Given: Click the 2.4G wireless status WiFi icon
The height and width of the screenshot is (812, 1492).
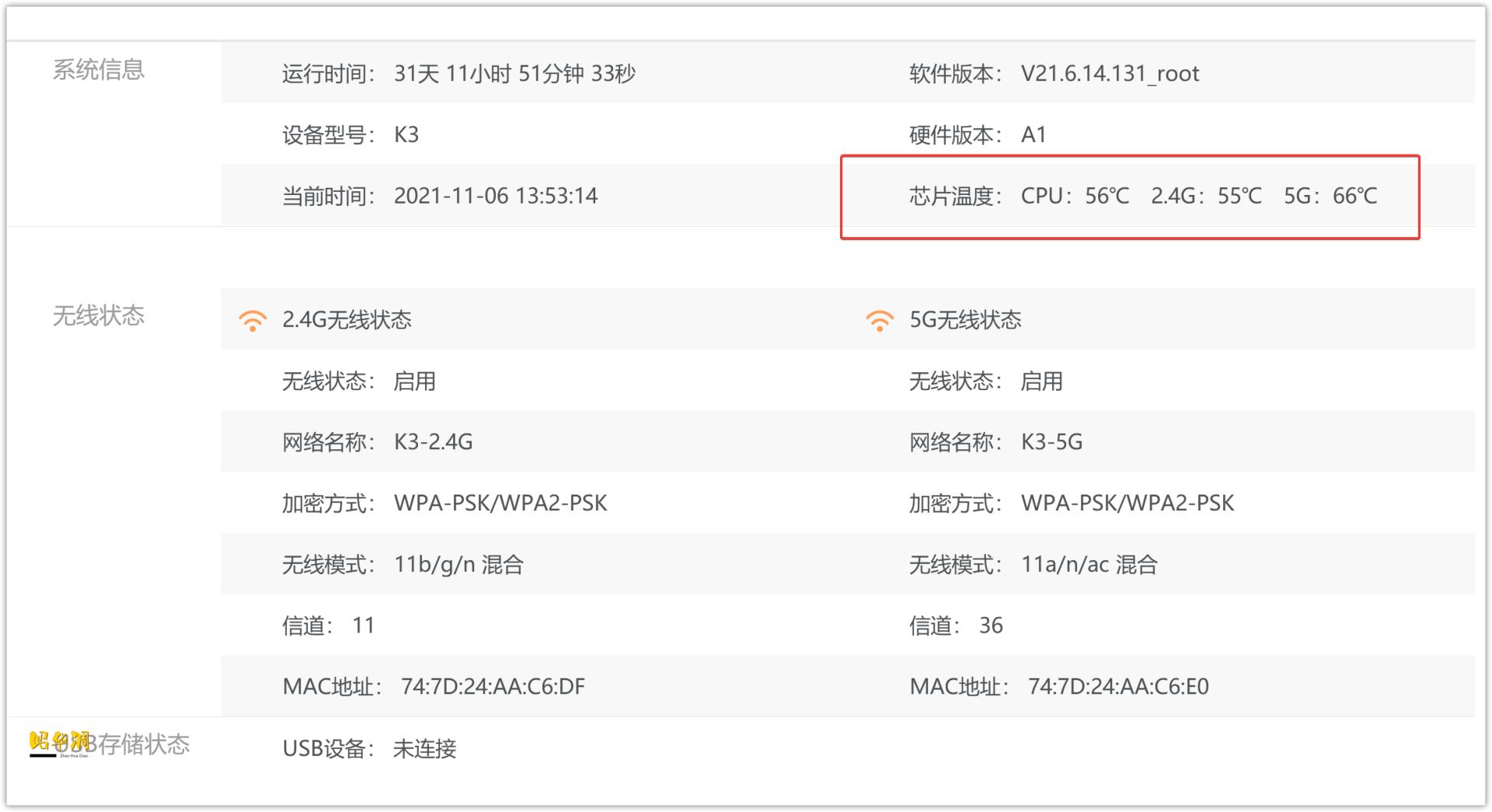Looking at the screenshot, I should (x=253, y=320).
